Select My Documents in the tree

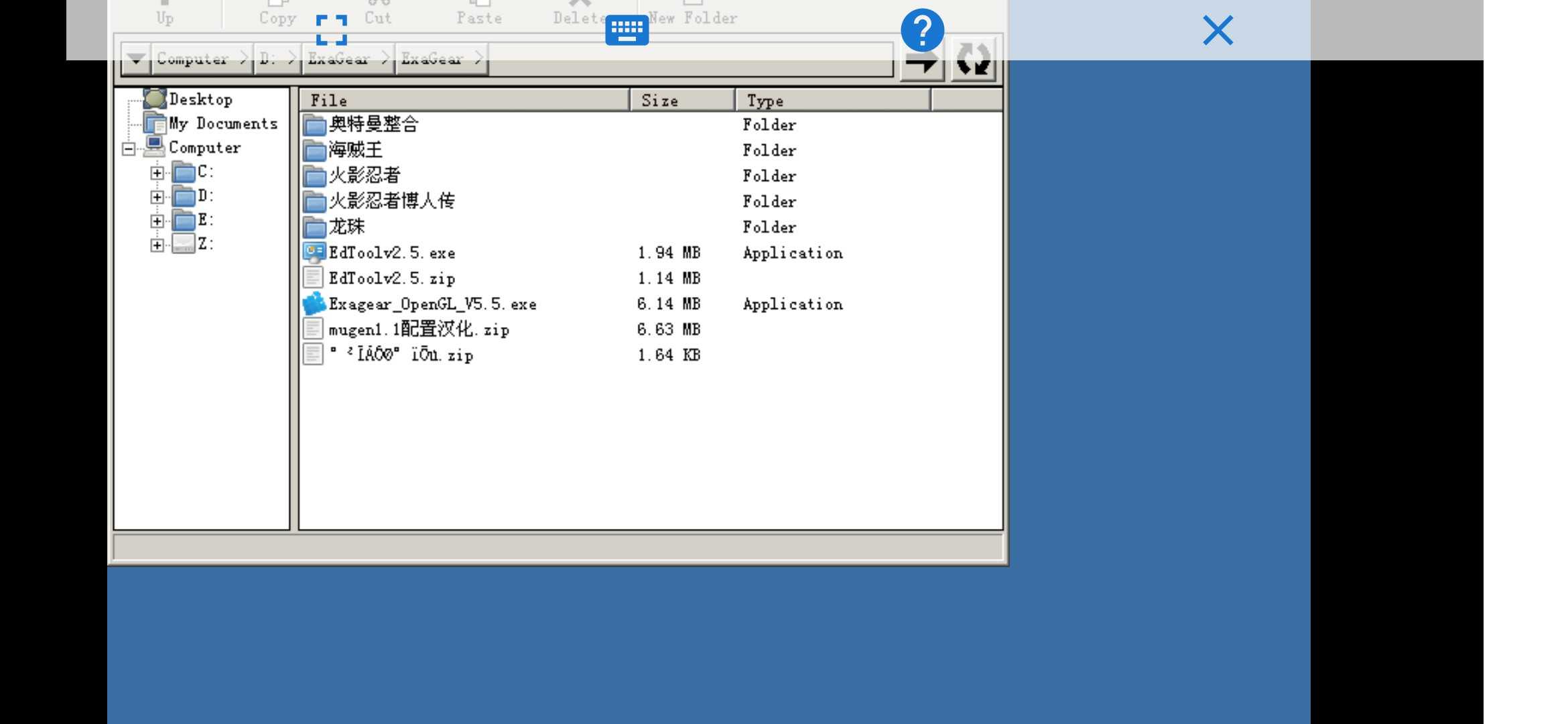pos(223,123)
